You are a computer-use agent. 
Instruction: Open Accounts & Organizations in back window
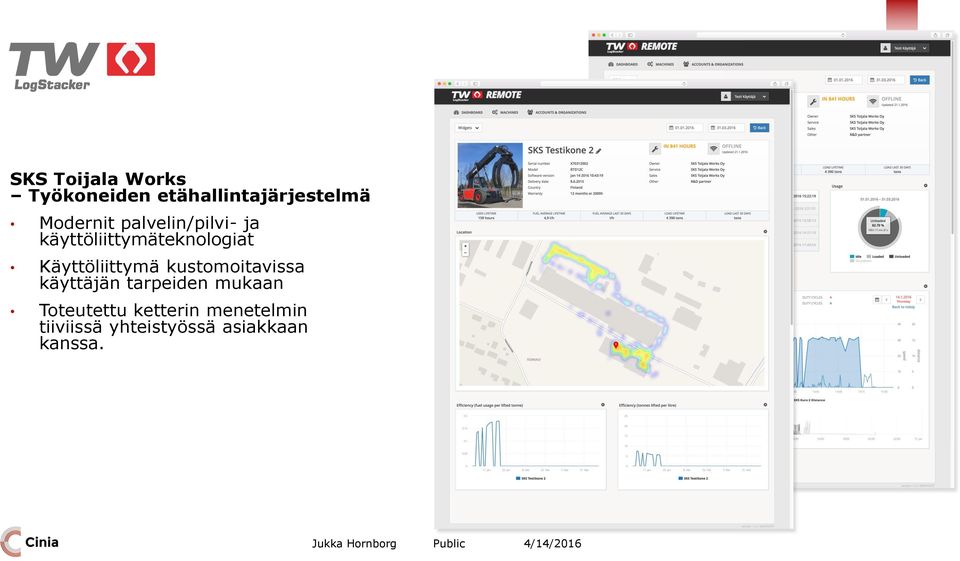(x=713, y=64)
